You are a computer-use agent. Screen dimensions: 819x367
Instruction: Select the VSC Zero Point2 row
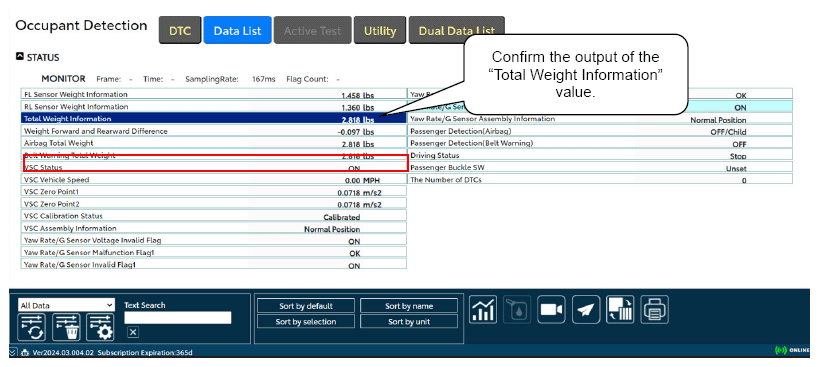click(214, 204)
